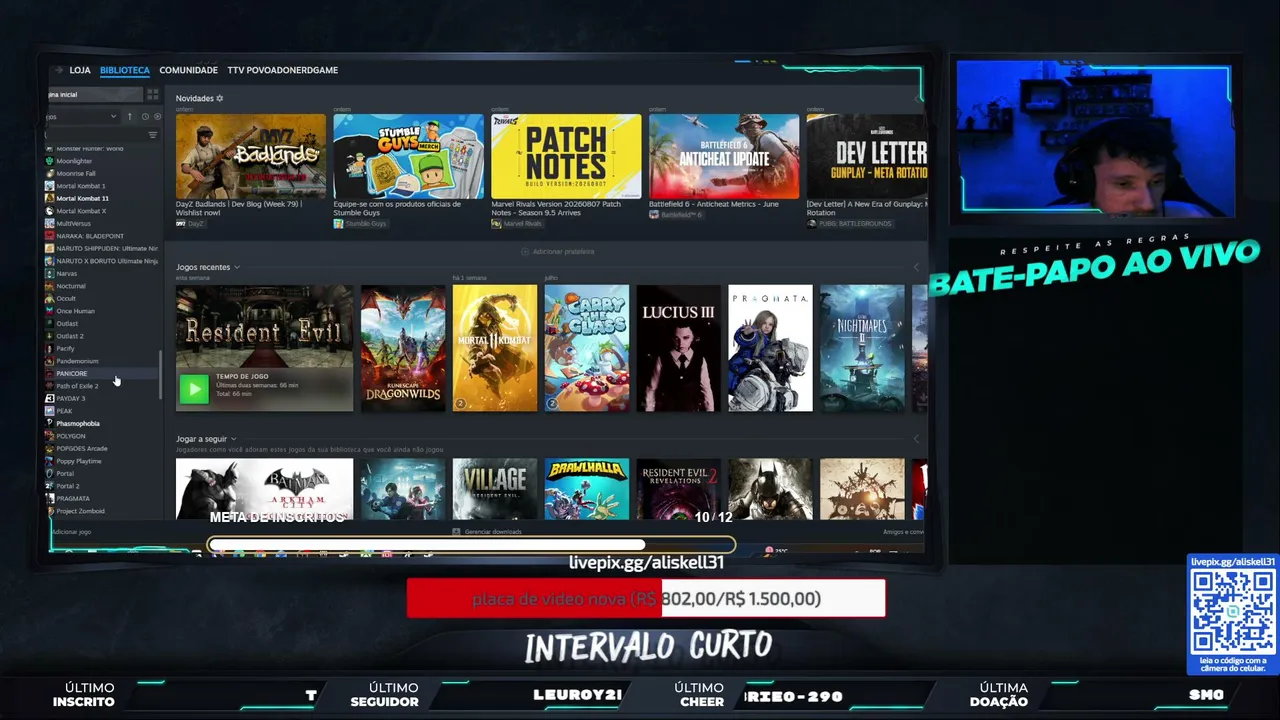
Task: Switch to the BIBLIOTECA tab
Action: point(125,70)
